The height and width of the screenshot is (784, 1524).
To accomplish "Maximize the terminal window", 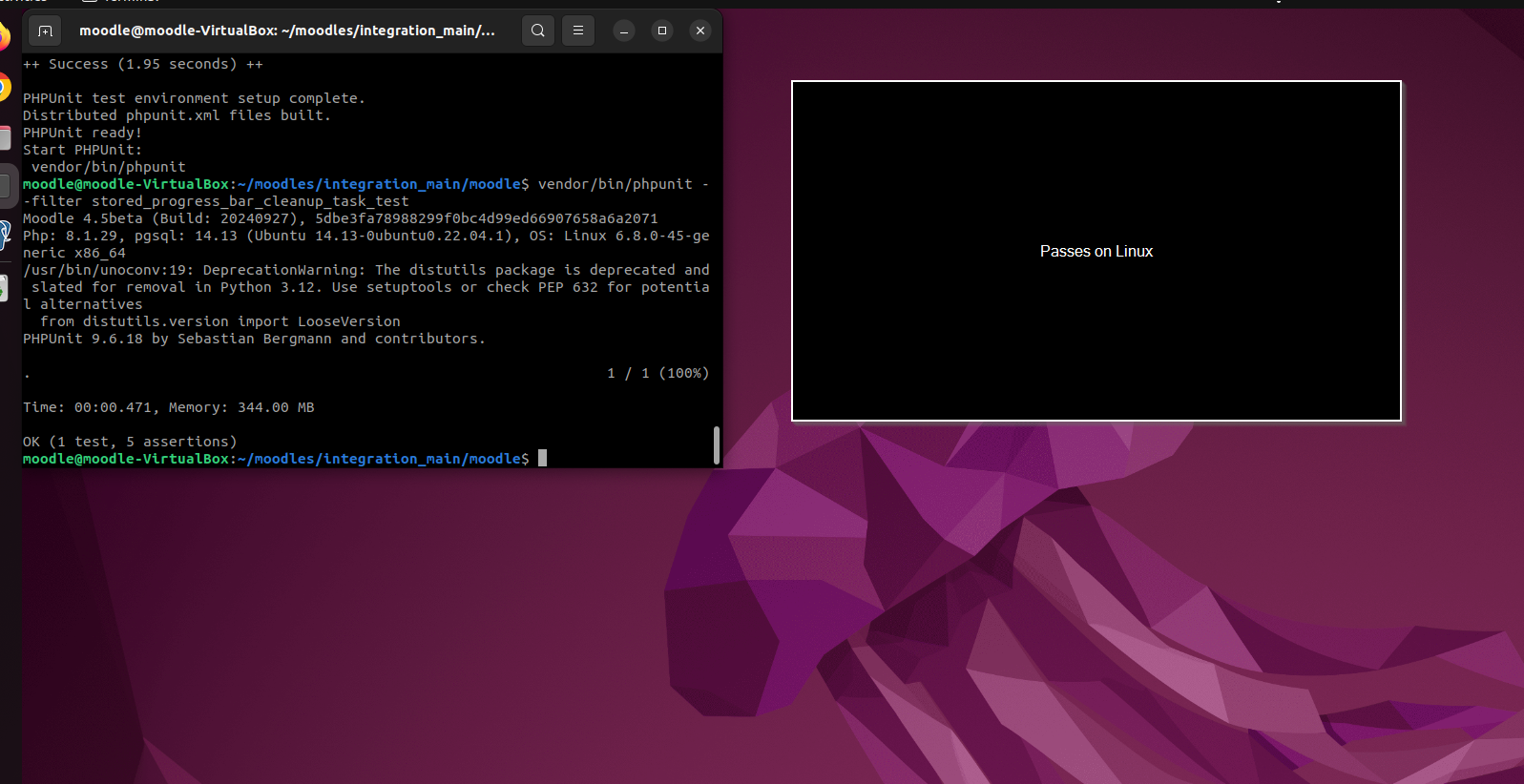I will (662, 31).
